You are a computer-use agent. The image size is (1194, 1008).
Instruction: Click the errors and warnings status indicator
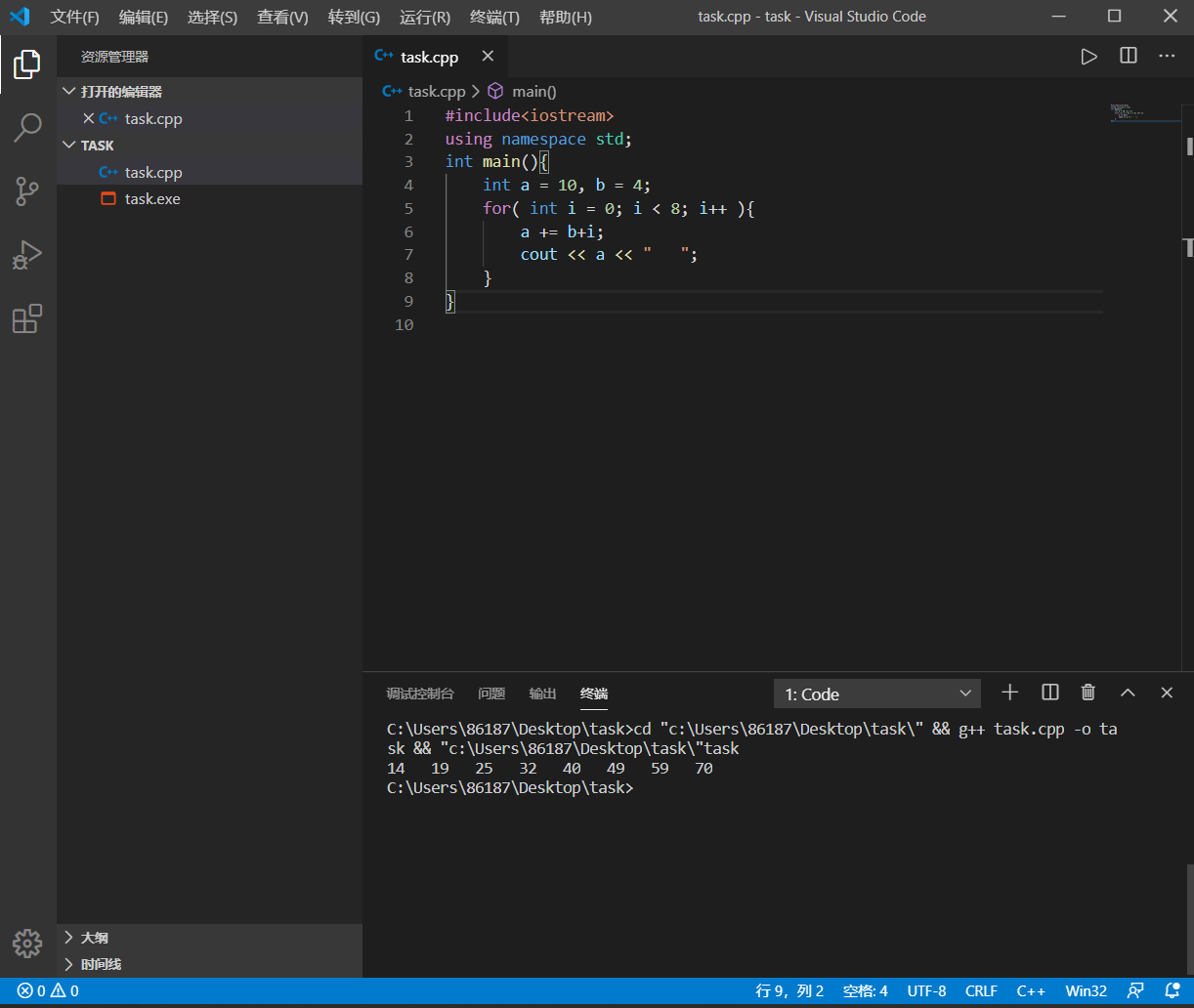click(x=48, y=990)
